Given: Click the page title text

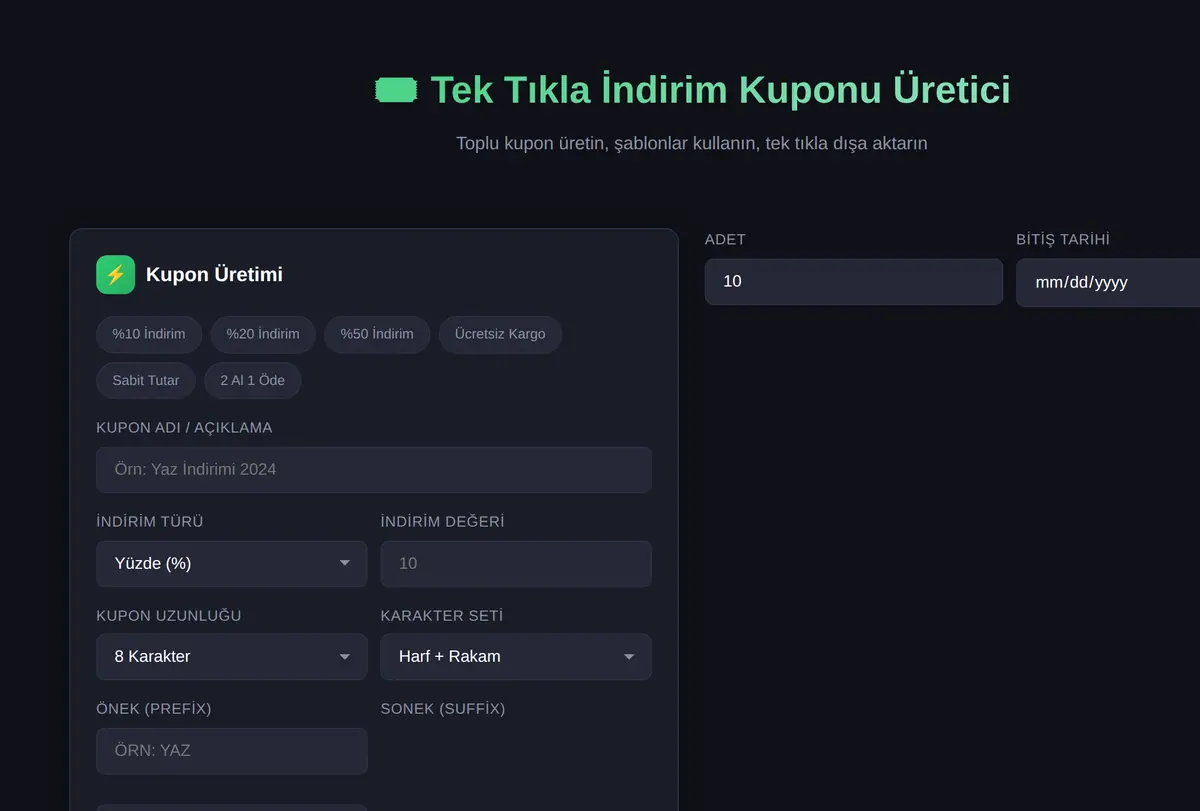Looking at the screenshot, I should [x=720, y=90].
